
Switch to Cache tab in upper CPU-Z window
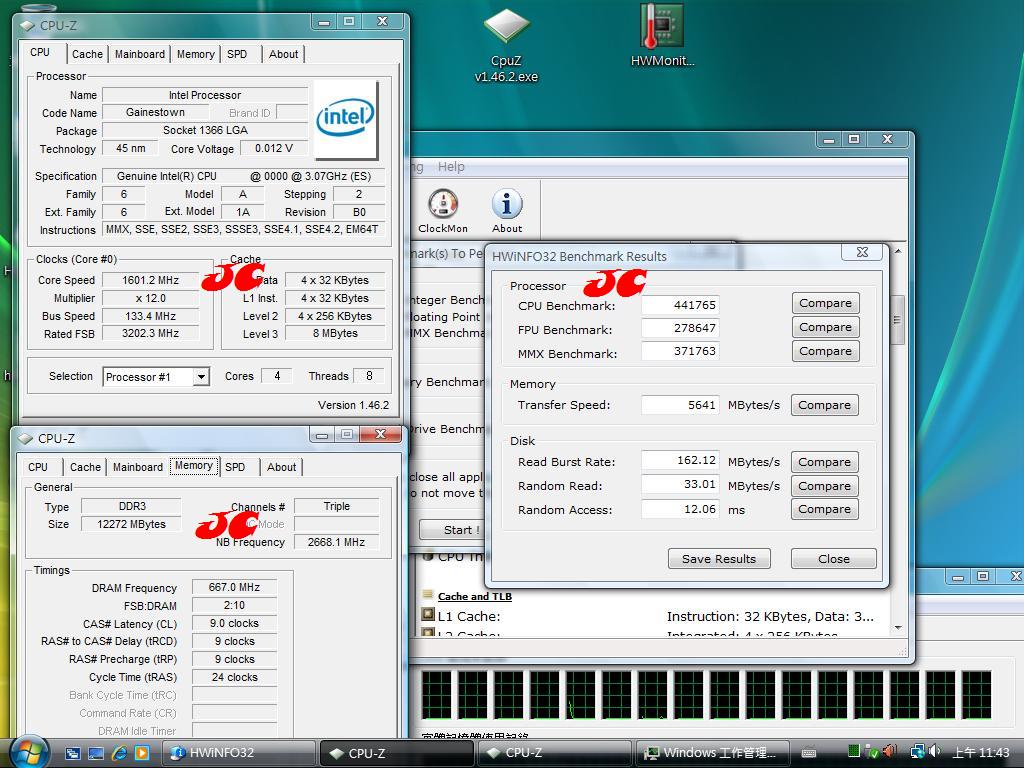point(88,54)
